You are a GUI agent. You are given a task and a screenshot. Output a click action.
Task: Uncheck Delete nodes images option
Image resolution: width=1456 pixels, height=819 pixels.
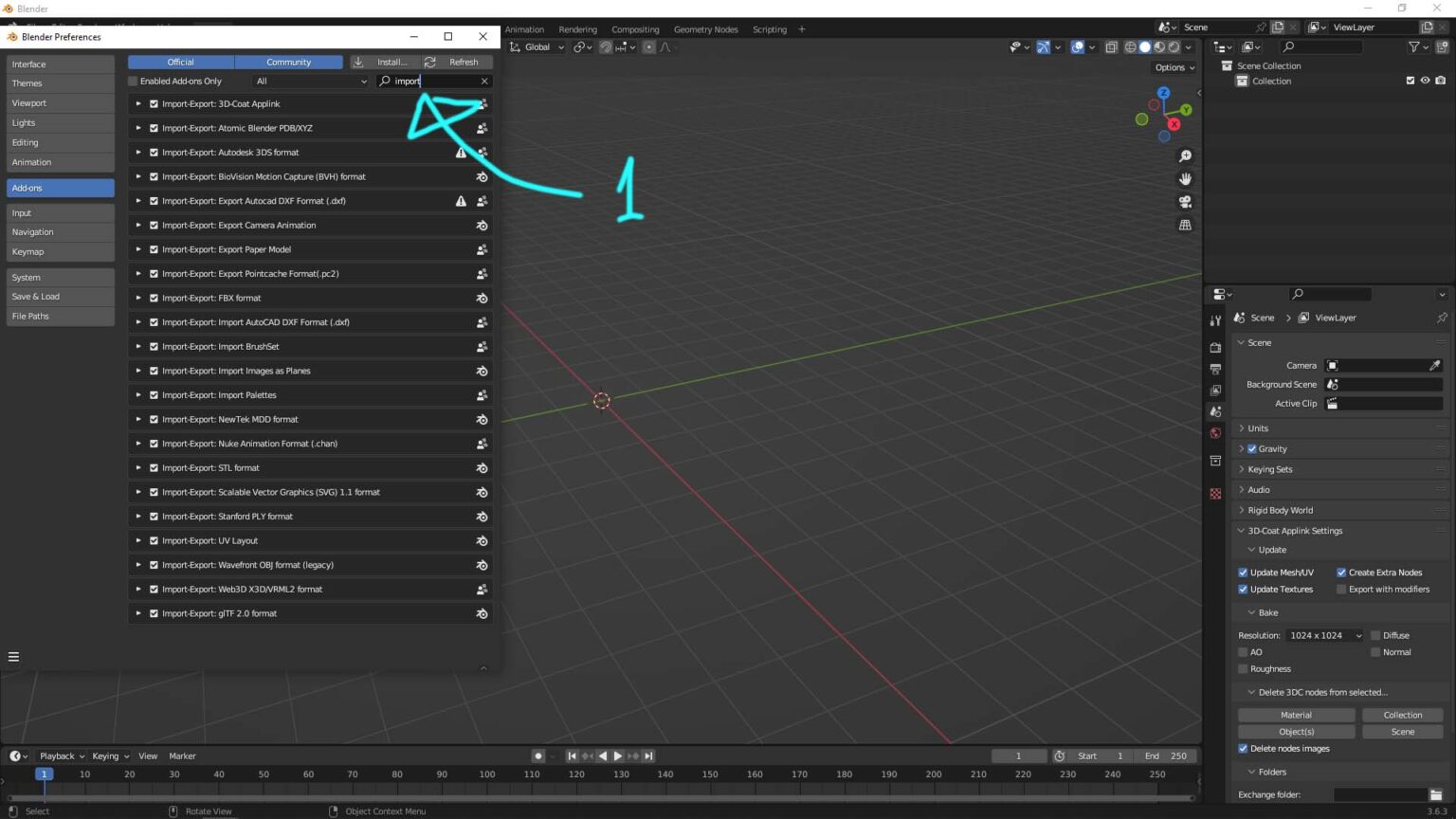(1243, 749)
